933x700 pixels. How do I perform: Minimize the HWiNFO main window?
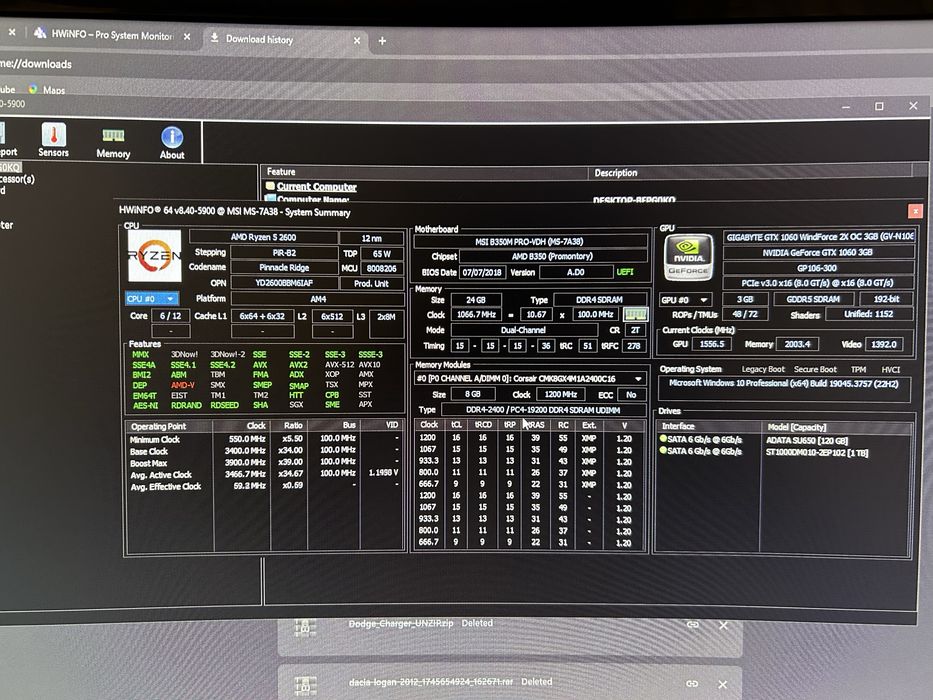pyautogui.click(x=846, y=107)
